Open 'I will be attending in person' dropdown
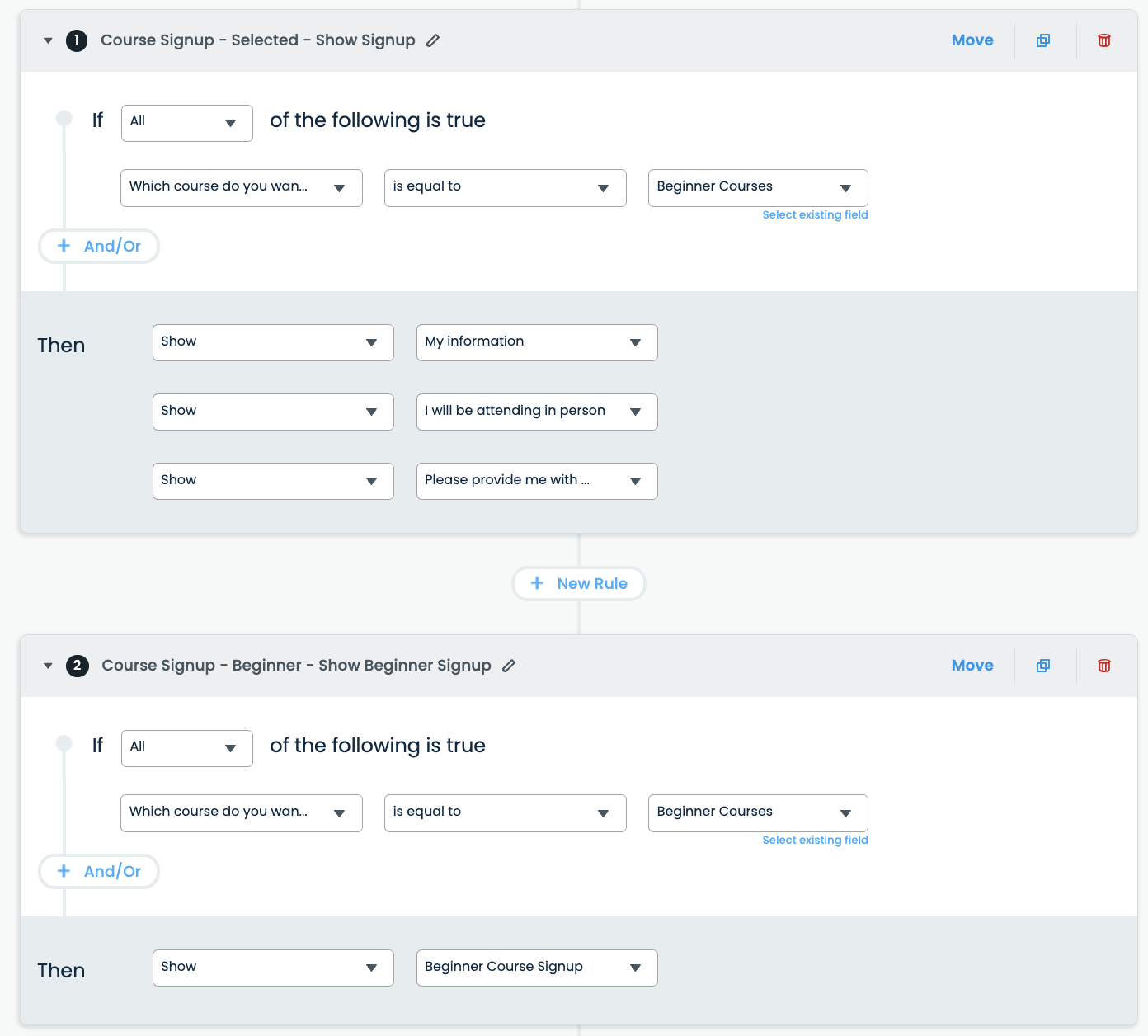The height and width of the screenshot is (1036, 1148). pos(536,412)
